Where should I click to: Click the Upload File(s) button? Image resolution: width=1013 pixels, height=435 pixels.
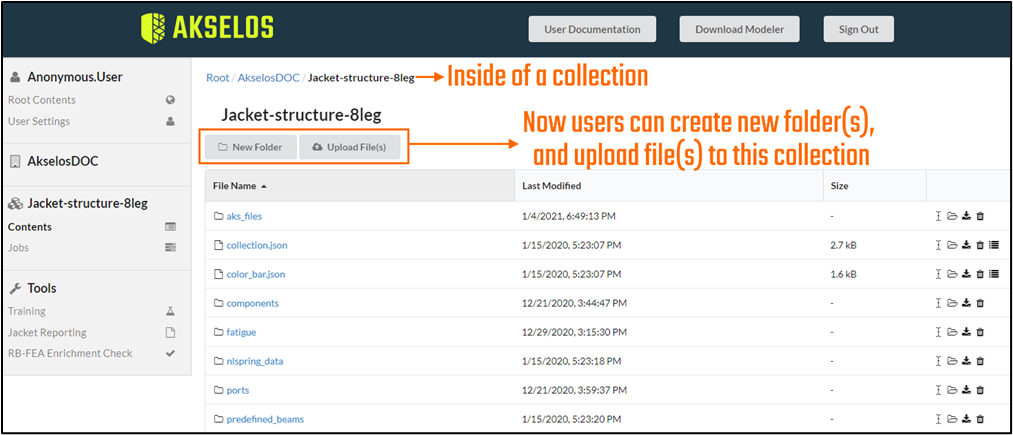pos(350,147)
